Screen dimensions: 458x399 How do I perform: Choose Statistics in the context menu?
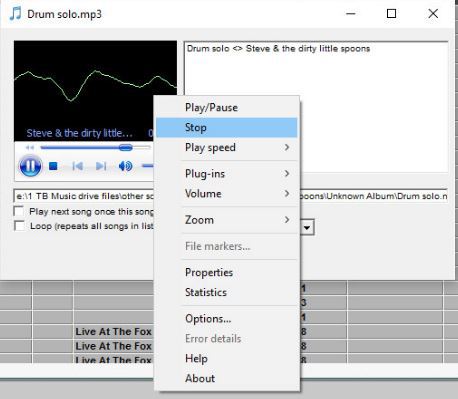tap(227, 292)
